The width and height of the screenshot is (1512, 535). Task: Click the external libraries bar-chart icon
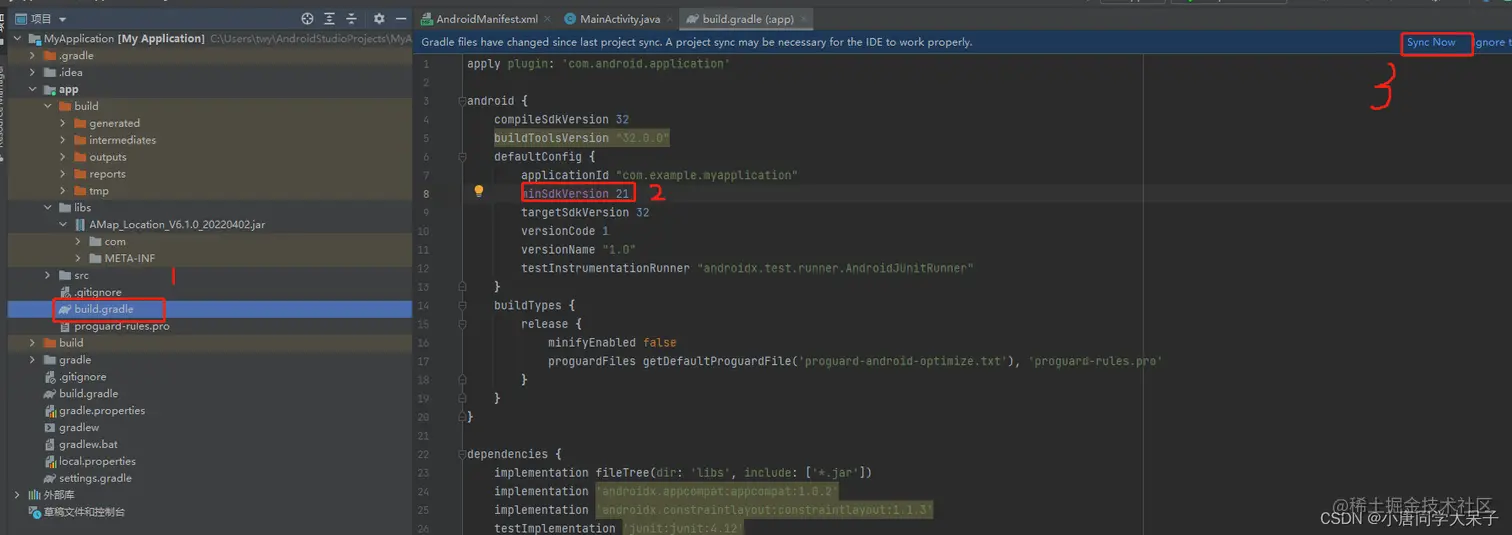pyautogui.click(x=35, y=495)
